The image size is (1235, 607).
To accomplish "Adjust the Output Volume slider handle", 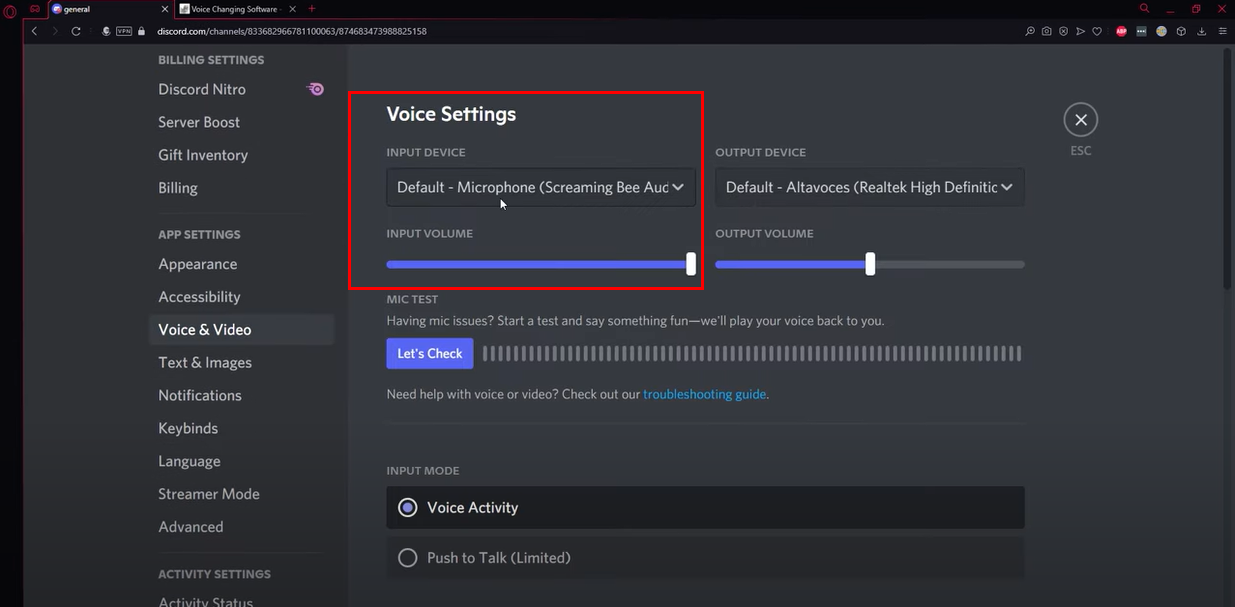I will click(868, 264).
